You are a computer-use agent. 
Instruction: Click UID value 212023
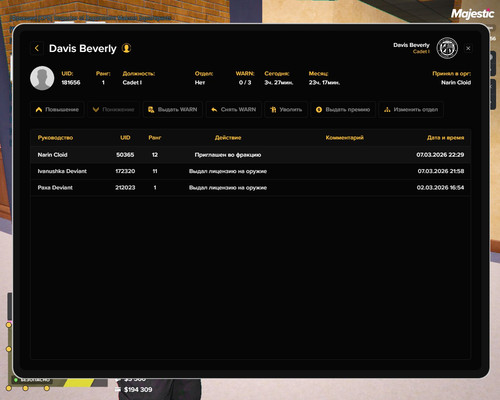tap(125, 188)
